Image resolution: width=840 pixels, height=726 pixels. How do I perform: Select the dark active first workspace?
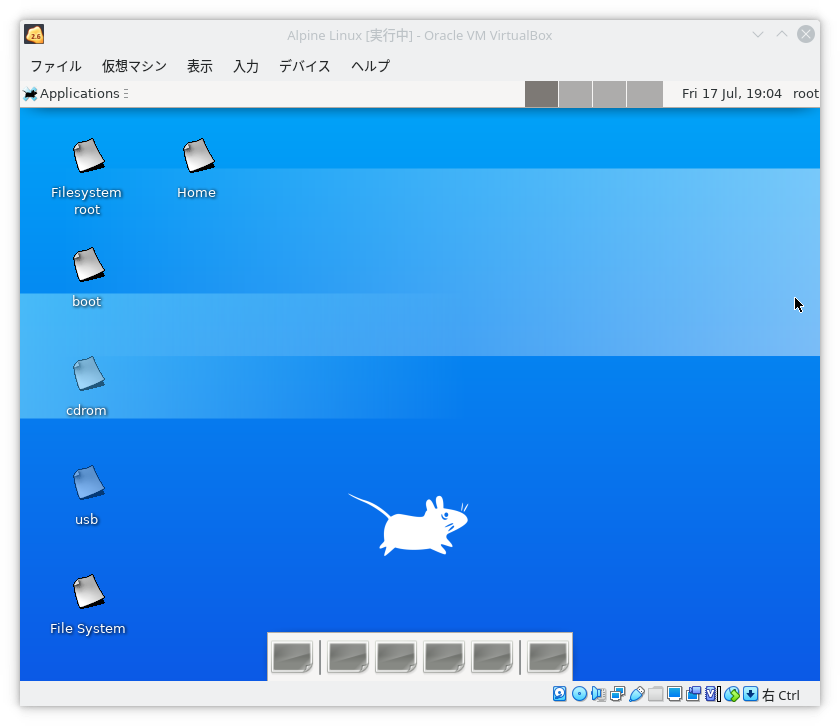pos(541,94)
